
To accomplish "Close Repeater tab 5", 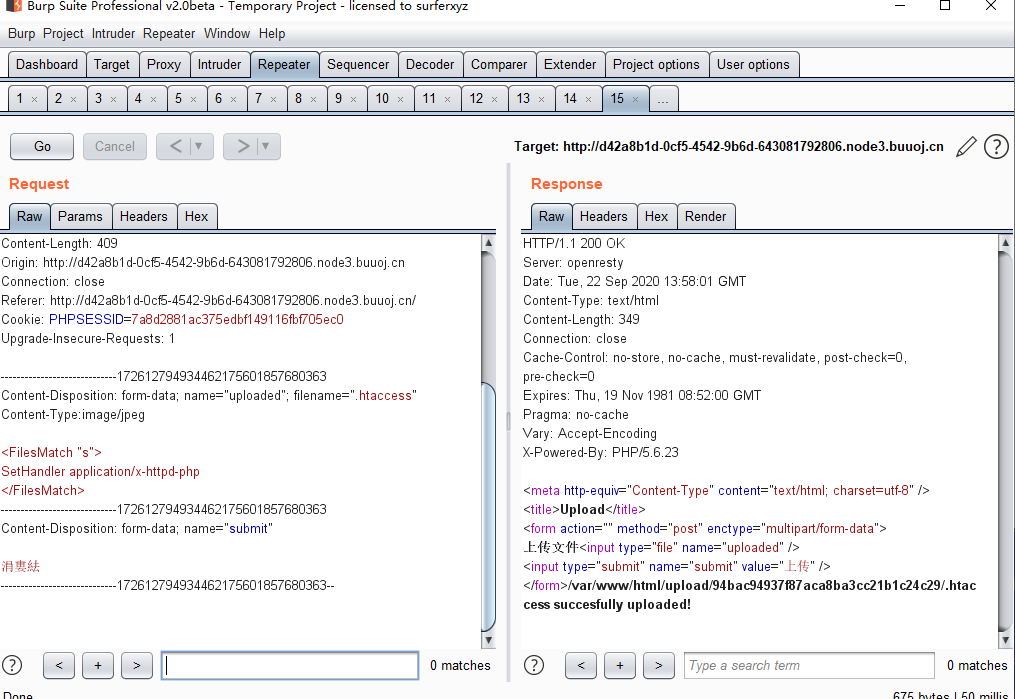I will 194,99.
